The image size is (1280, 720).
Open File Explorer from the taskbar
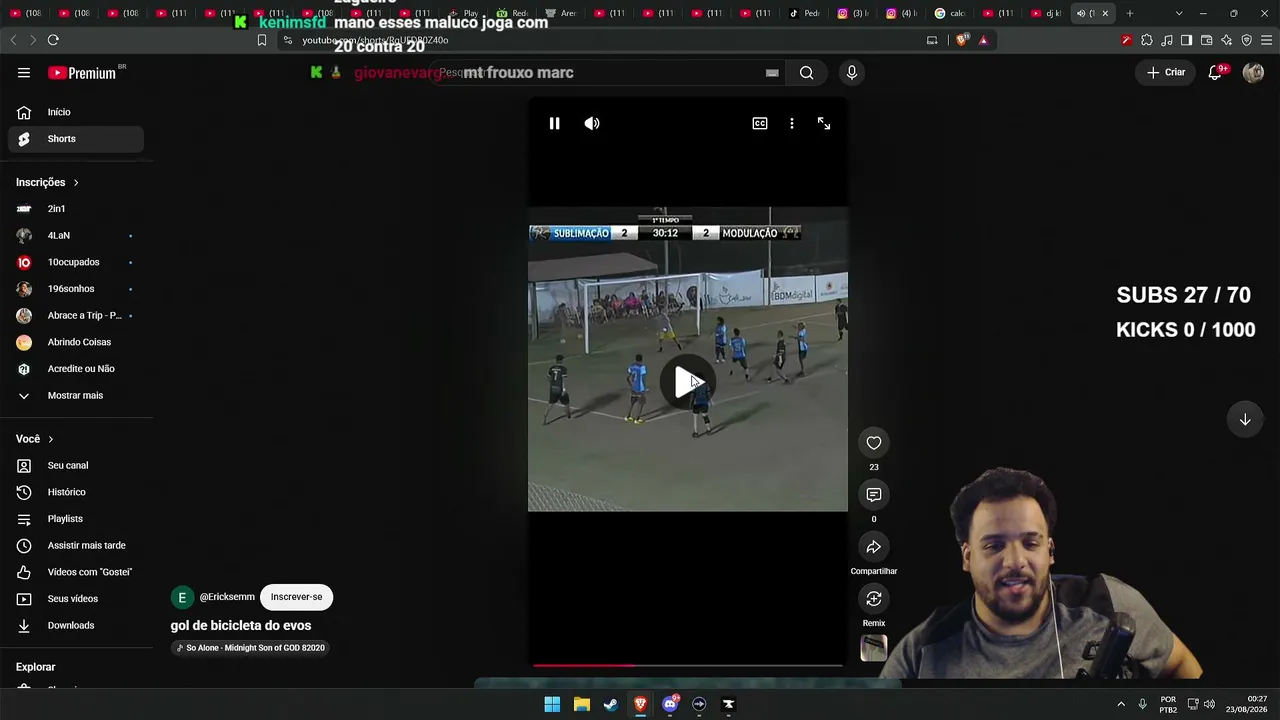(582, 704)
